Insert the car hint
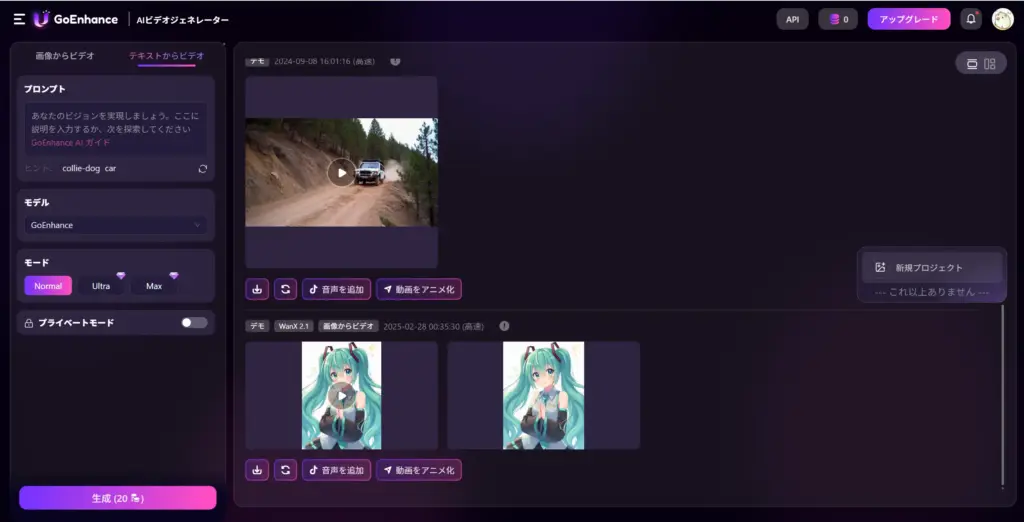Screen dimensions: 1024x522 [110, 169]
